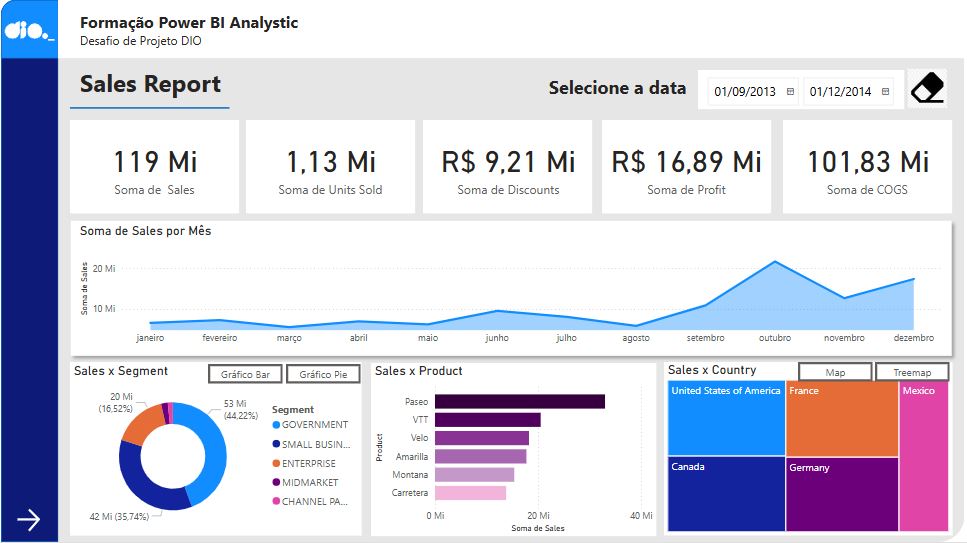Open calendar picker for end date
967x543 pixels.
pos(886,92)
